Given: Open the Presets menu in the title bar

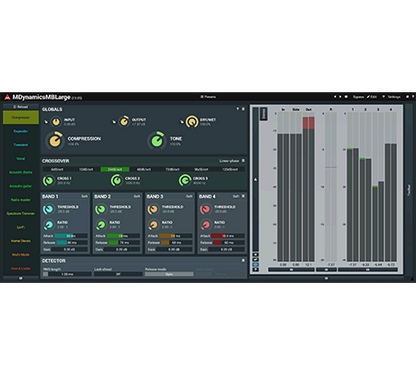Looking at the screenshot, I should [x=208, y=97].
